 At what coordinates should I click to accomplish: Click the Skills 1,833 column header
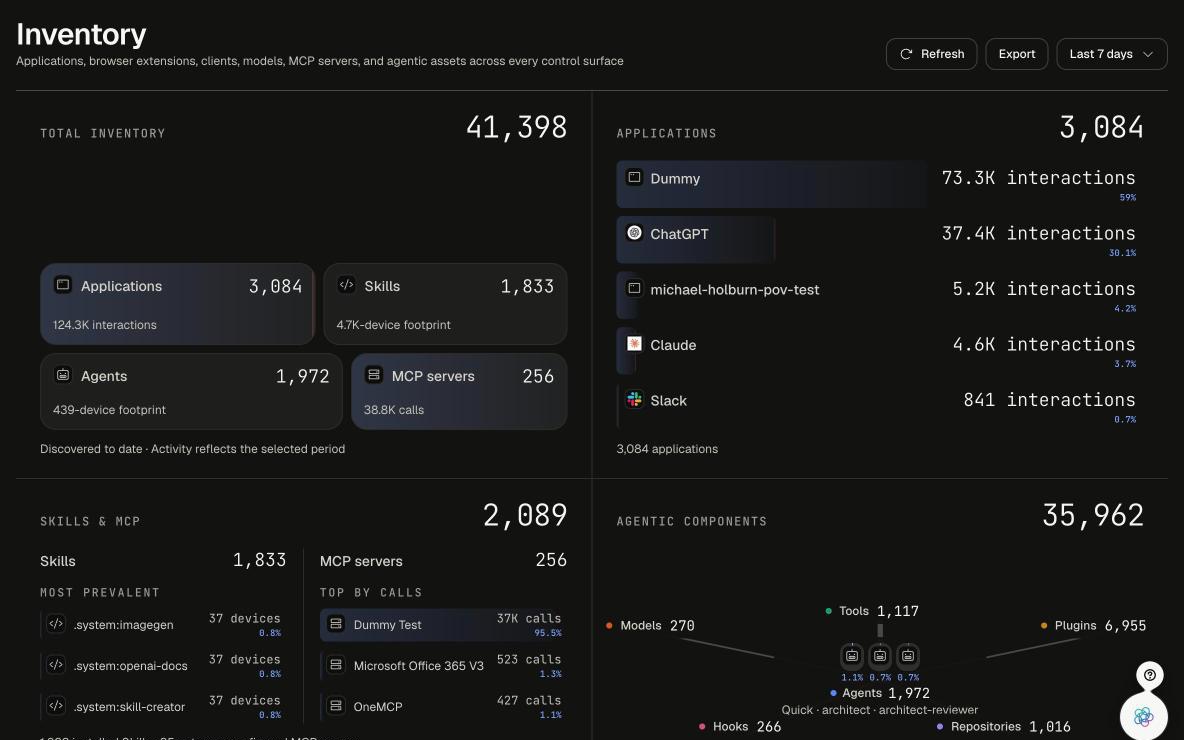pos(163,560)
